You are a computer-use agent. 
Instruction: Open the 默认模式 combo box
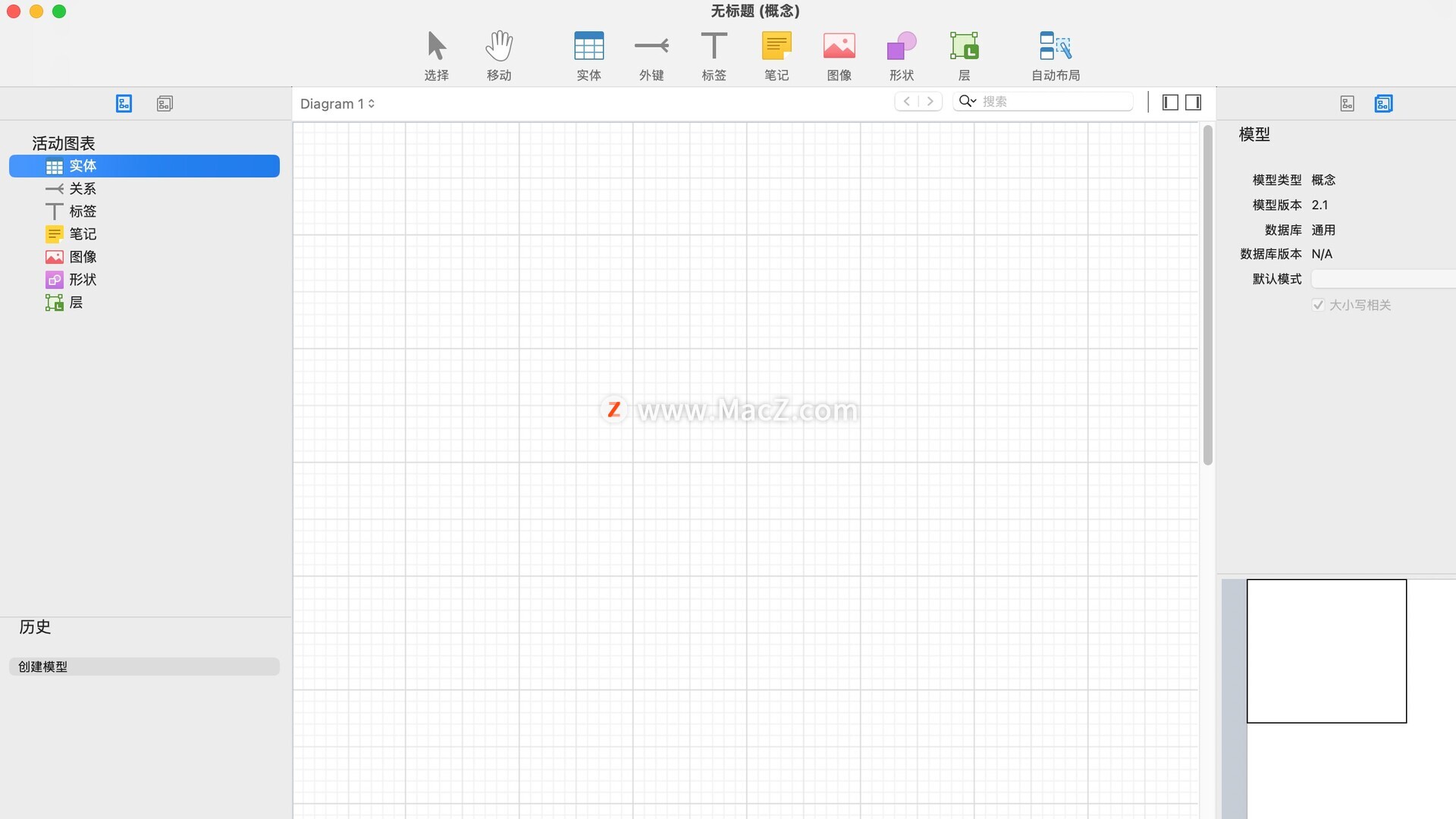[x=1383, y=279]
